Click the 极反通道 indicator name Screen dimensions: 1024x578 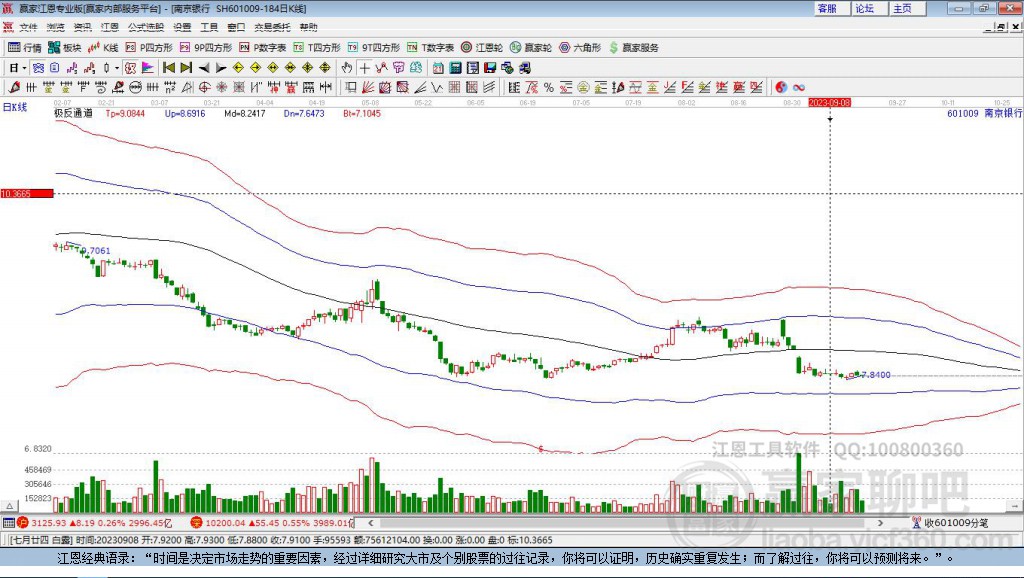coord(73,113)
